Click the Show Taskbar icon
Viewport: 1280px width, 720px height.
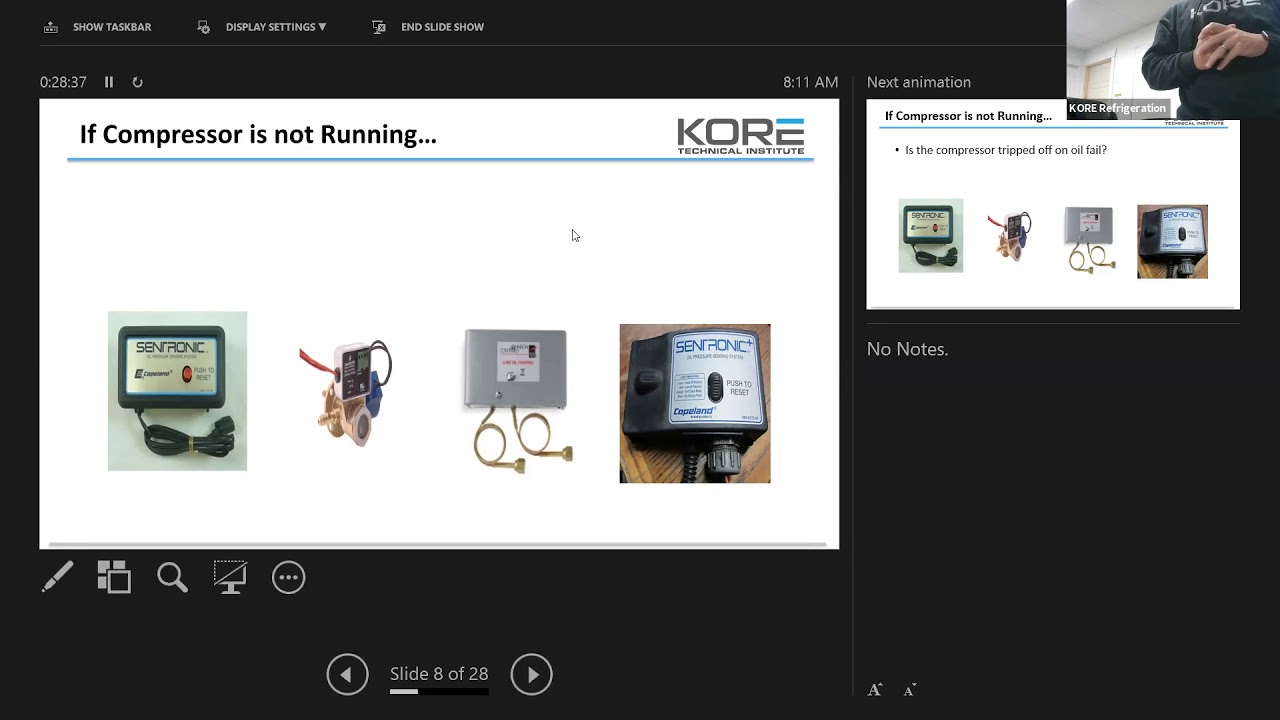click(x=51, y=27)
